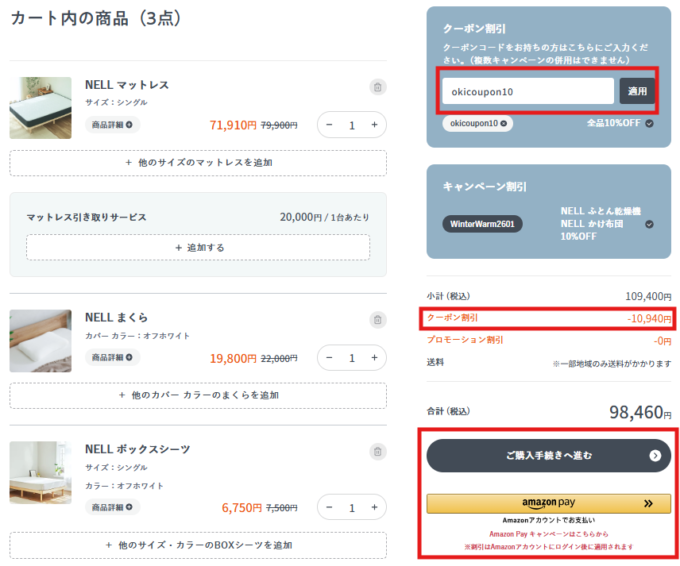This screenshot has height=566, width=680.
Task: Expand 商品詳細 for NELL まくら
Action: (x=112, y=357)
